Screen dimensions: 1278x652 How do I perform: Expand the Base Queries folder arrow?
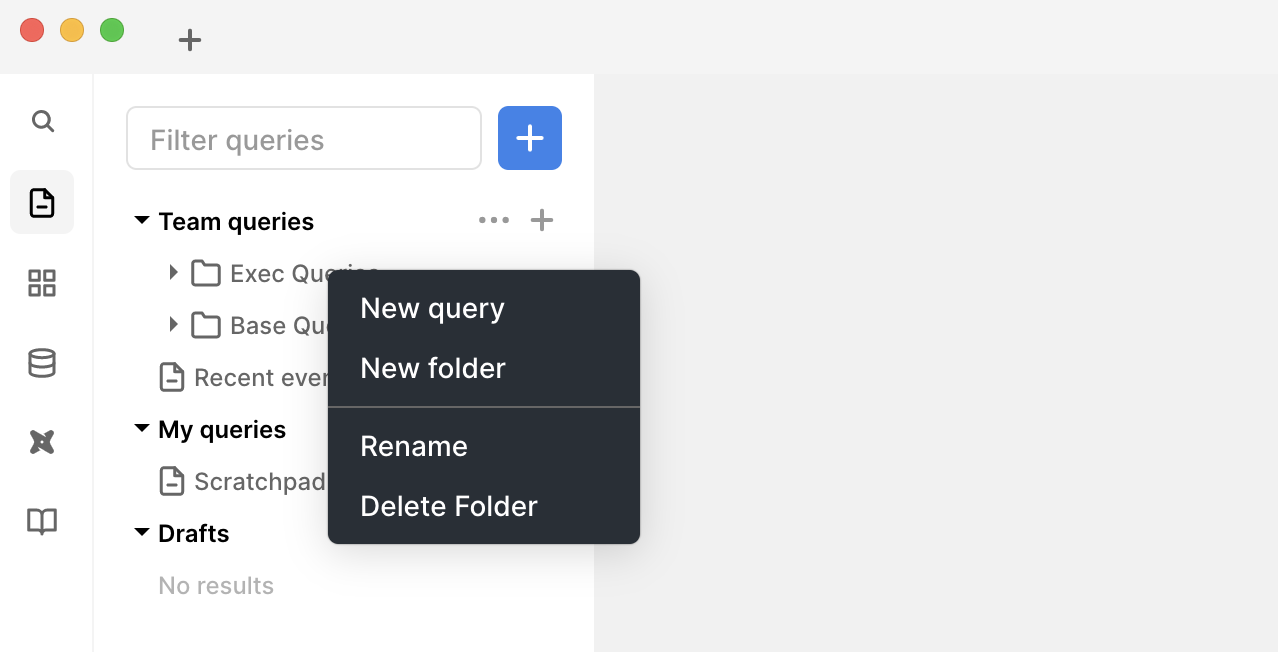click(x=173, y=324)
